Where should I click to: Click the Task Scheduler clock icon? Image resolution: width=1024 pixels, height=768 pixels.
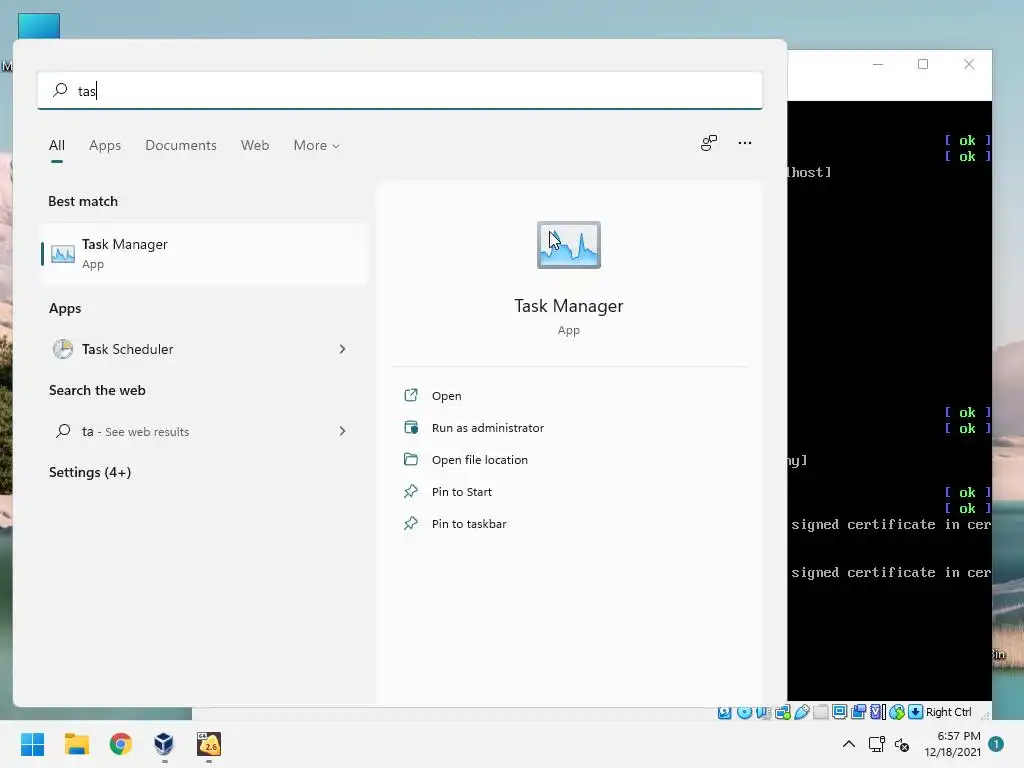coord(63,349)
